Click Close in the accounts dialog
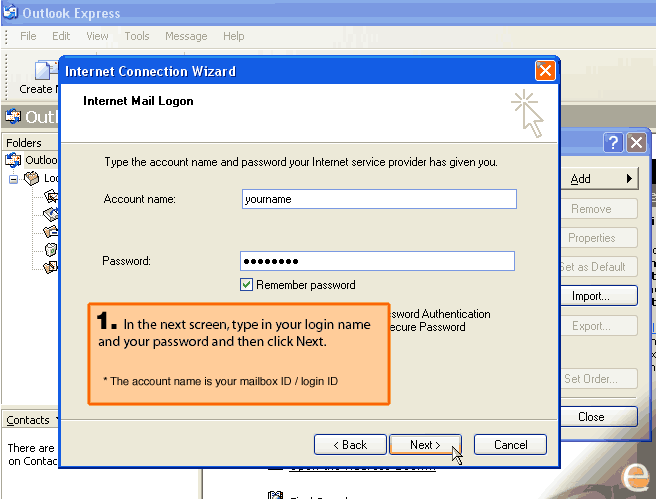Viewport: 657px width, 500px height. [x=599, y=417]
